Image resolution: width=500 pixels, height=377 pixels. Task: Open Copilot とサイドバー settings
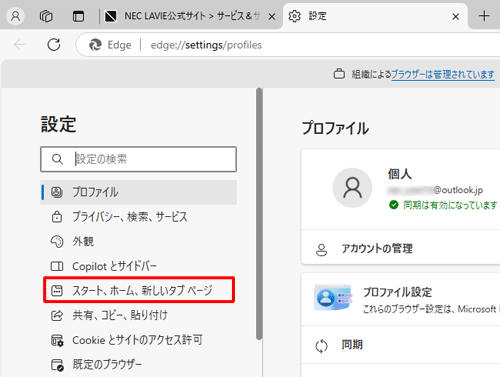(x=138, y=266)
